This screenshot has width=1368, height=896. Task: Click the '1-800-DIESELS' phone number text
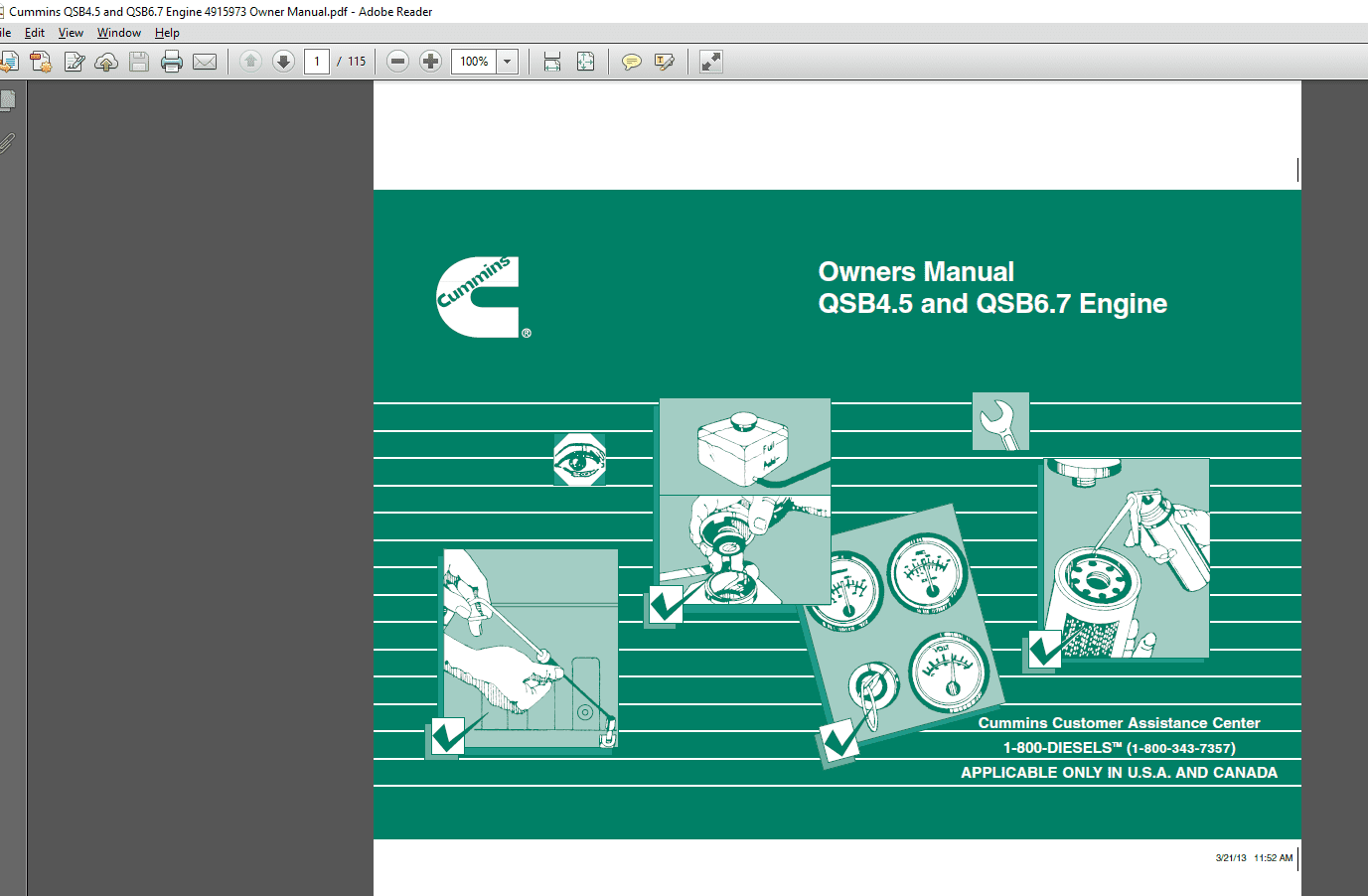pyautogui.click(x=1119, y=748)
